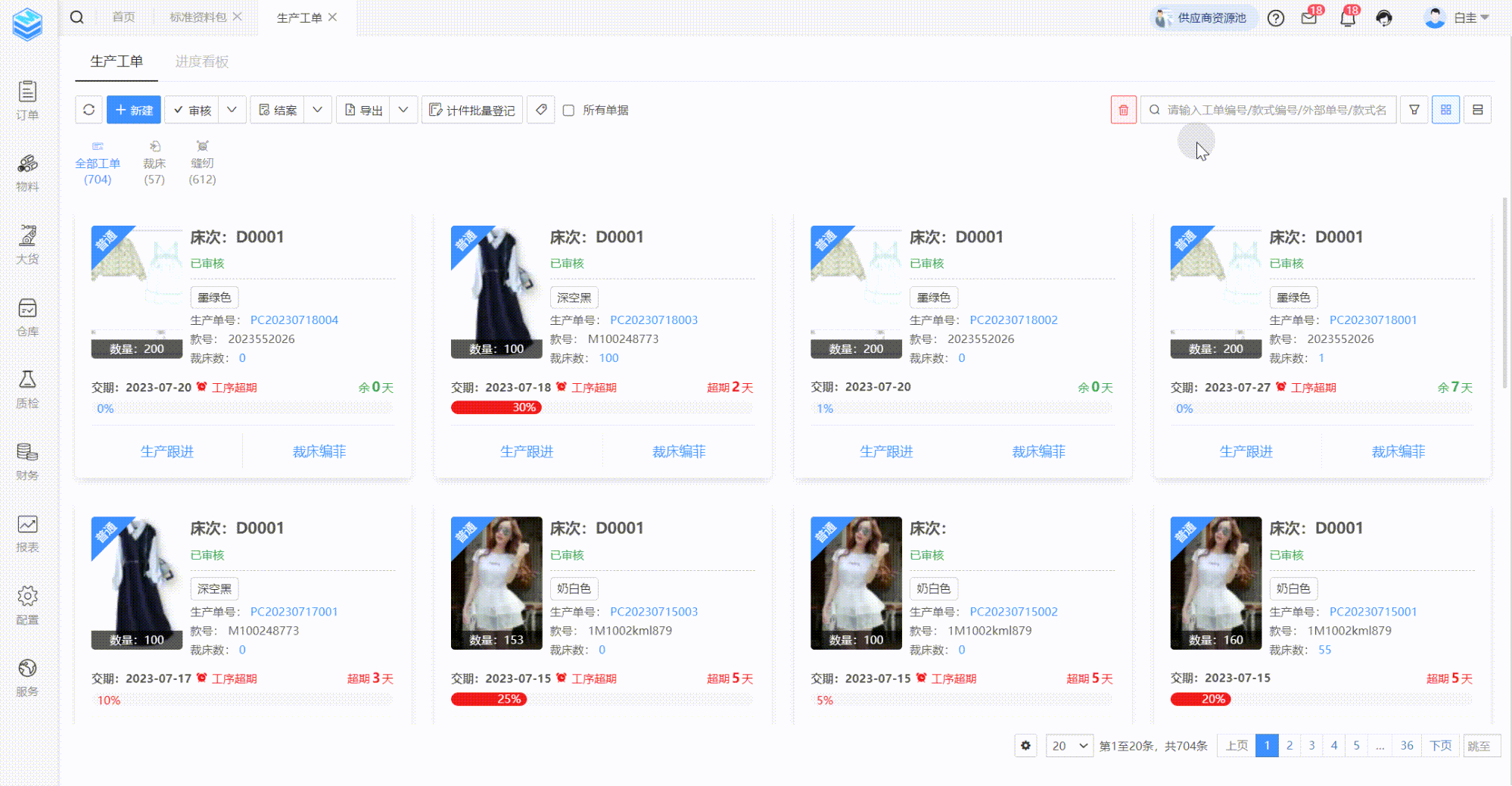Expand the 审核 dropdown arrow
Image resolution: width=1512 pixels, height=786 pixels.
[x=232, y=110]
